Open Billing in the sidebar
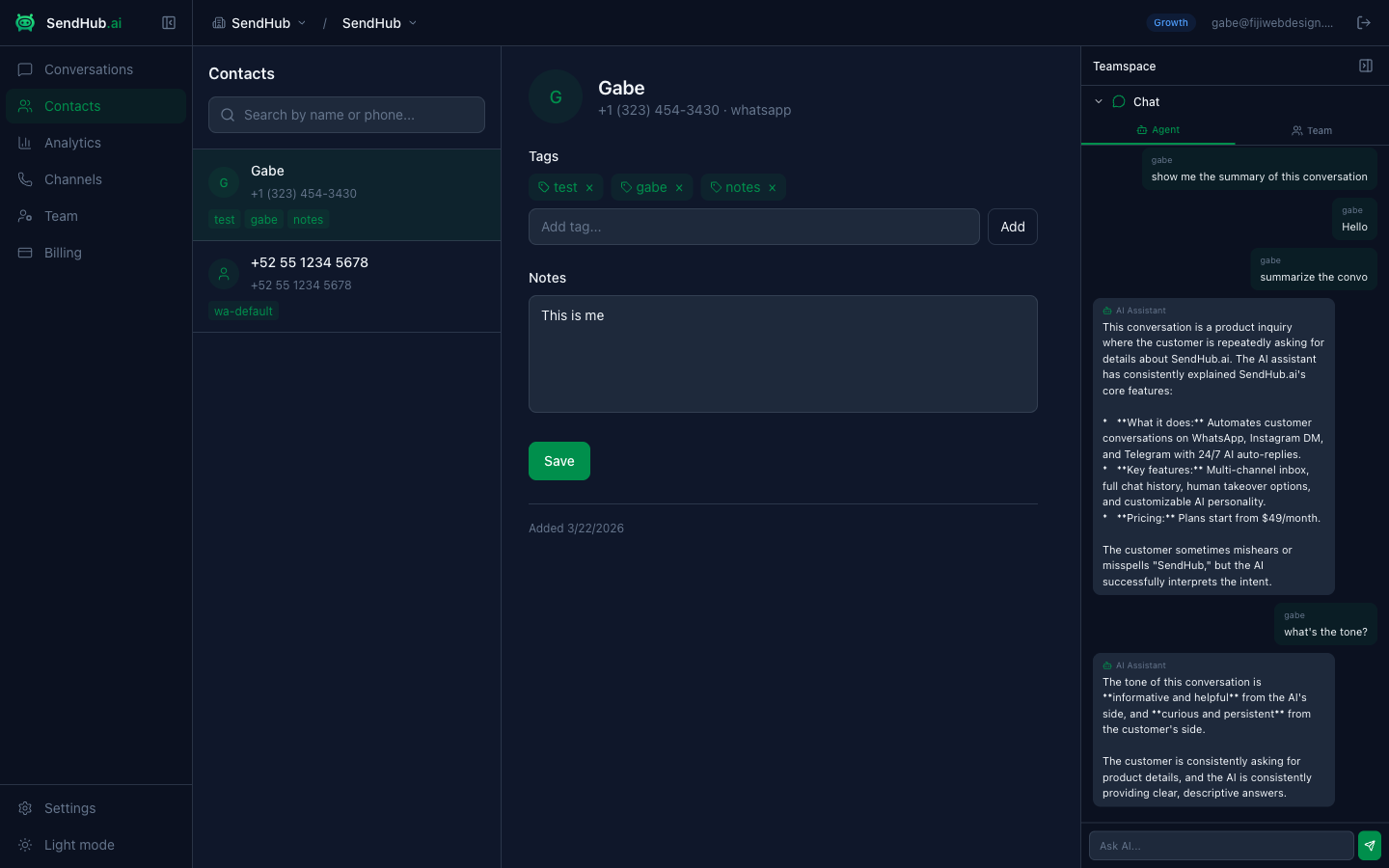Image resolution: width=1389 pixels, height=868 pixels. (95, 253)
